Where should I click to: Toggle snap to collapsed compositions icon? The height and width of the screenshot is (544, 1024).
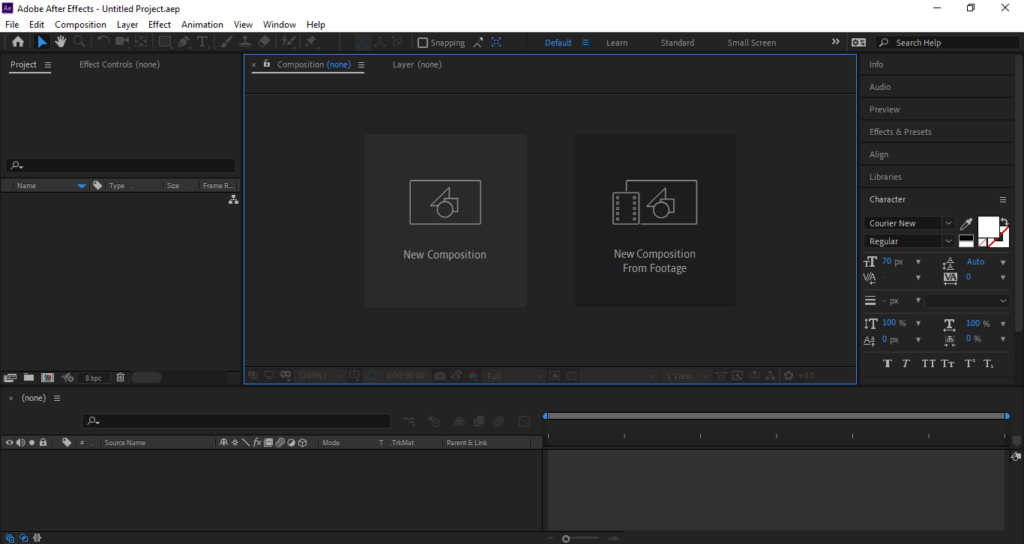pos(496,42)
